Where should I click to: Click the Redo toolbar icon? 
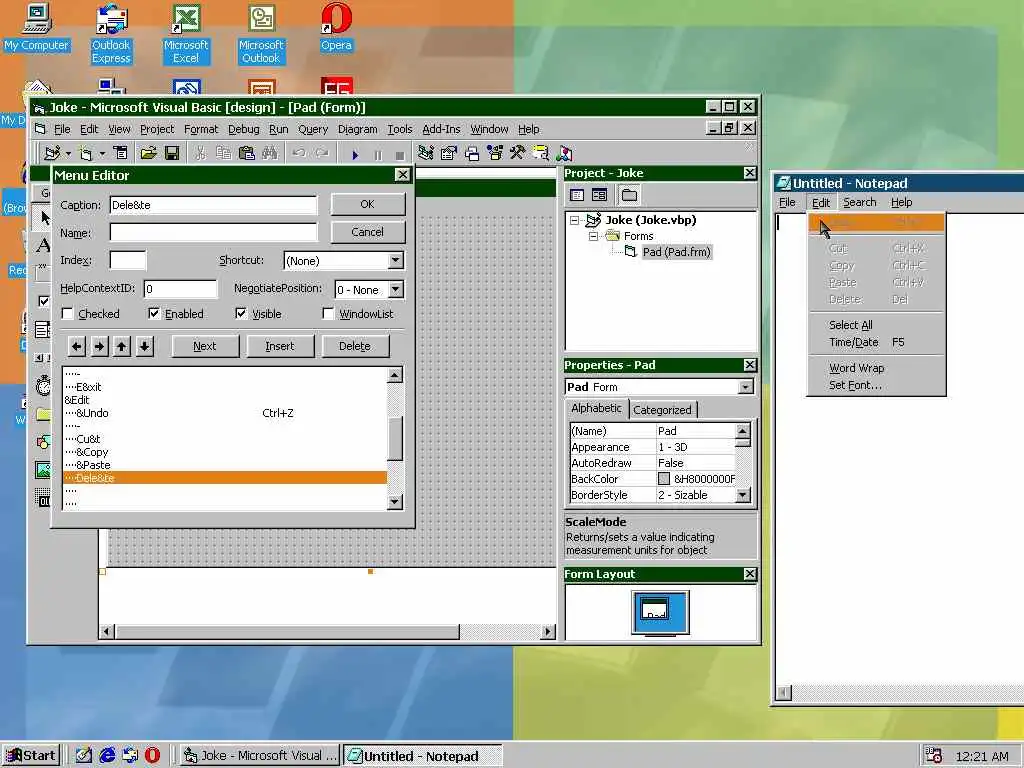pyautogui.click(x=322, y=153)
